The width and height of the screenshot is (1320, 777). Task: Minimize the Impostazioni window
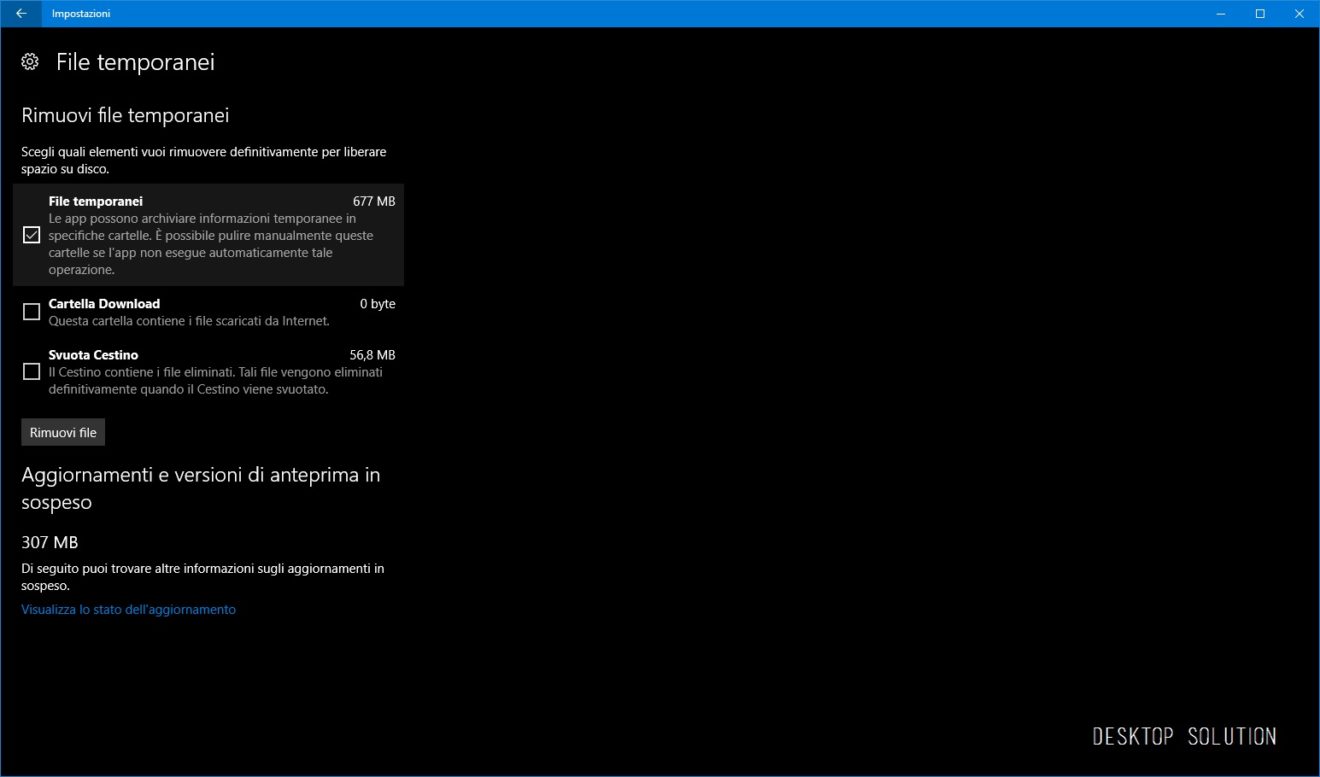pos(1222,13)
